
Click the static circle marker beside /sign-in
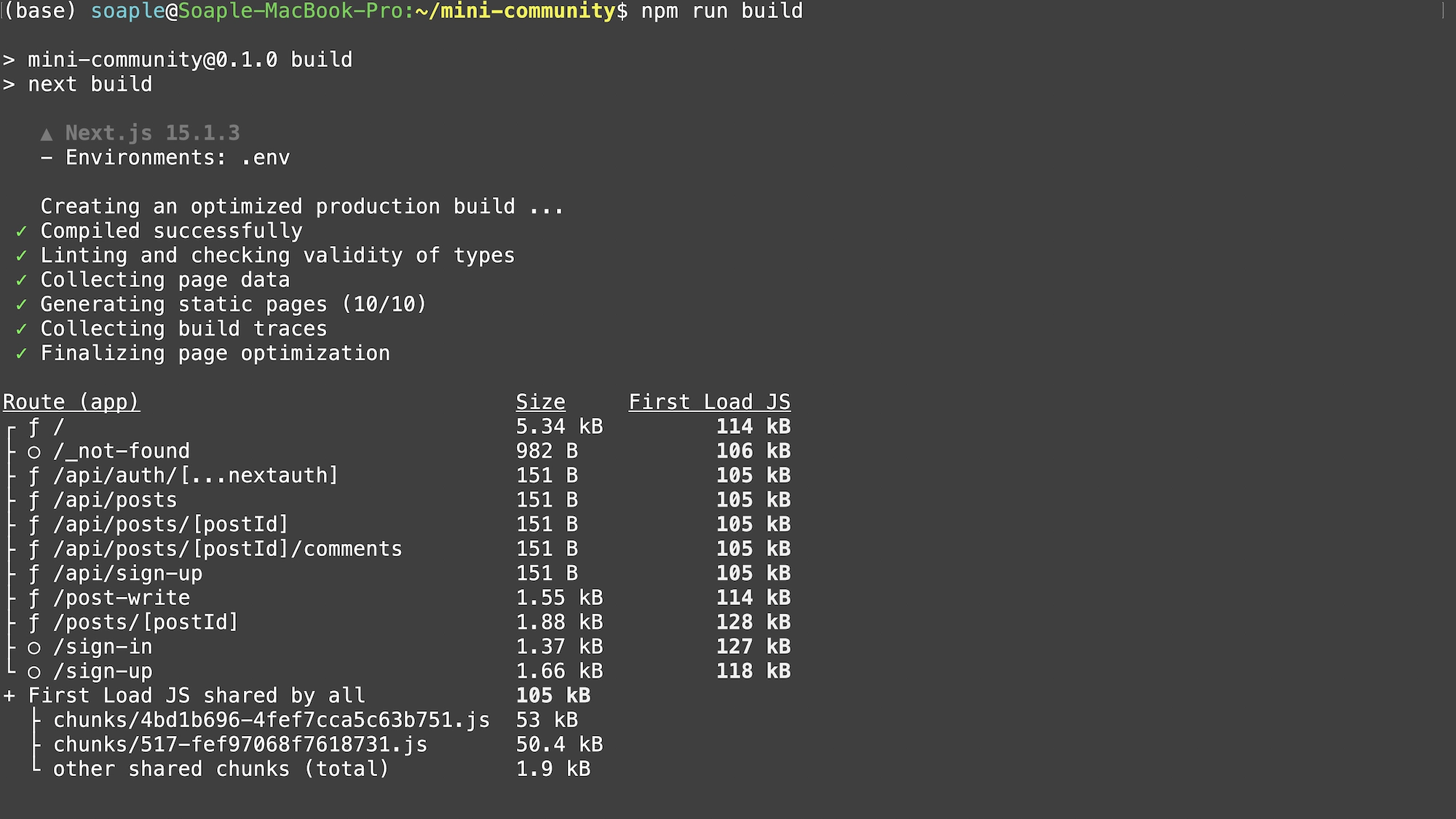(34, 647)
